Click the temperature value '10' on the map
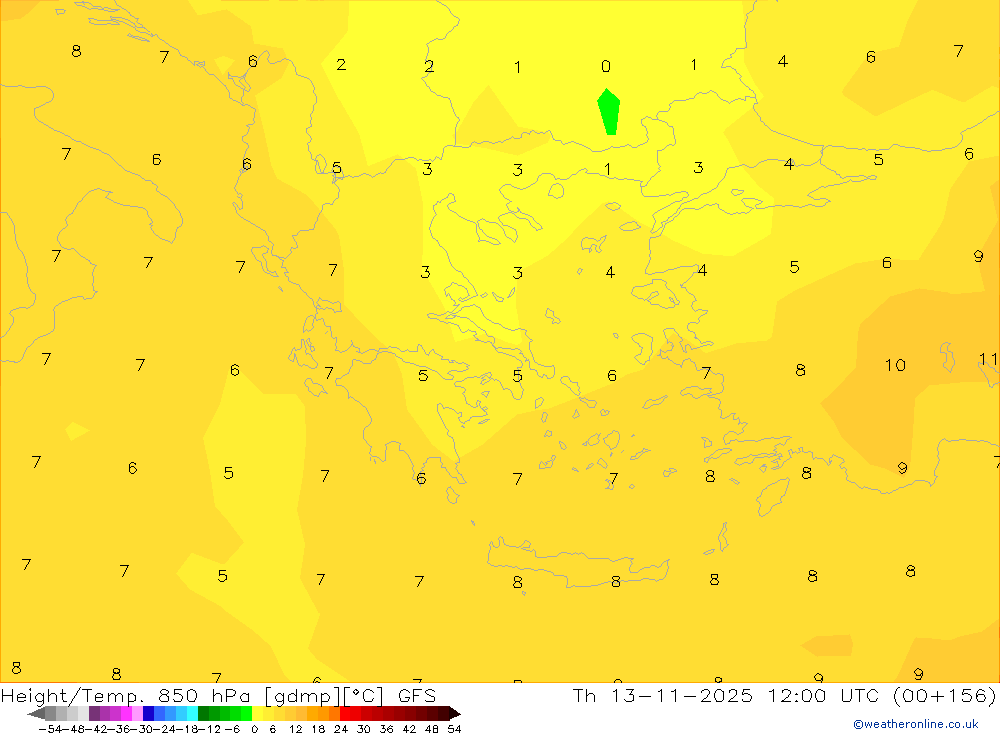The width and height of the screenshot is (1000, 733). coord(895,365)
